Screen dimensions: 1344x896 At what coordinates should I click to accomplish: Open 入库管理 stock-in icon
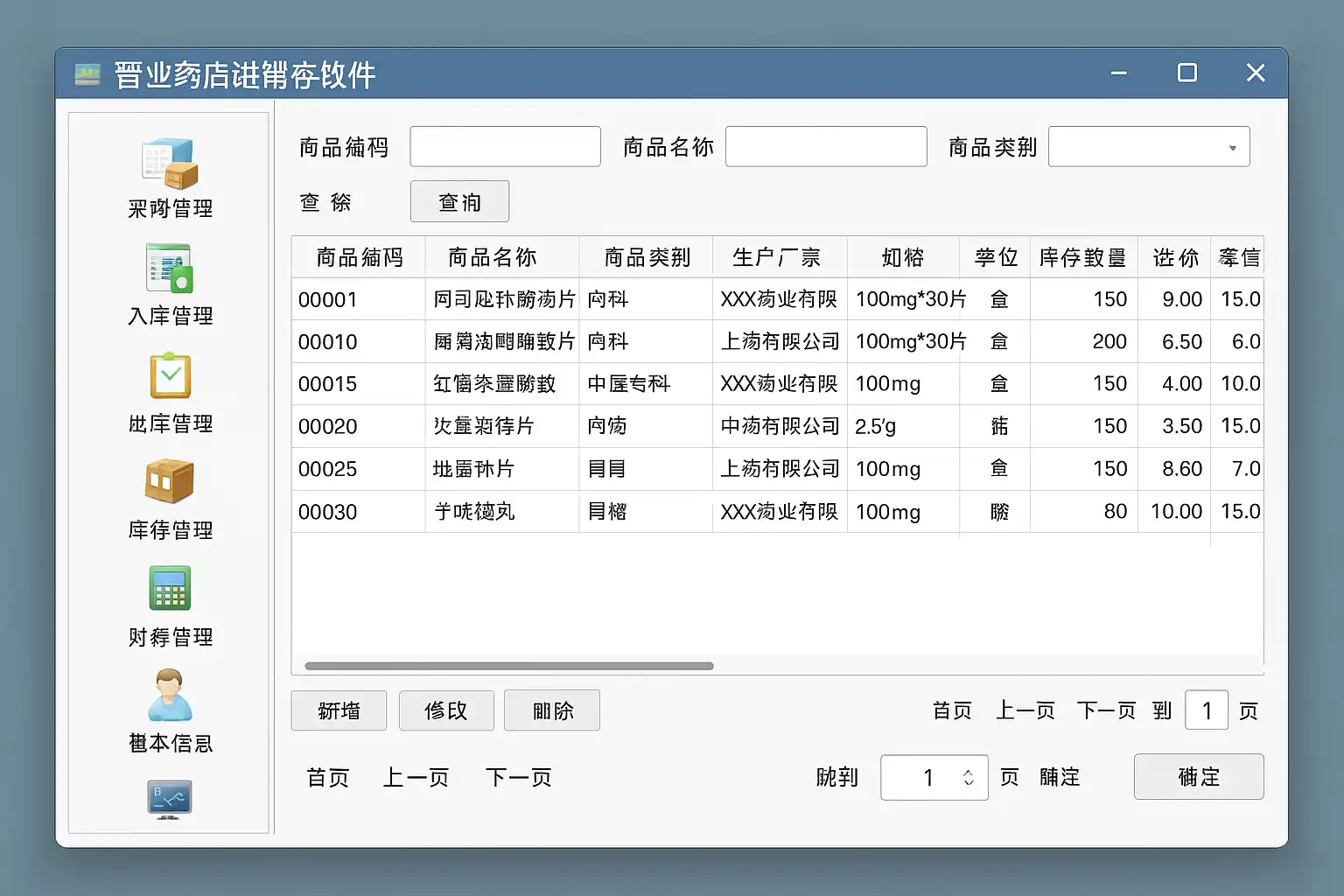click(170, 269)
